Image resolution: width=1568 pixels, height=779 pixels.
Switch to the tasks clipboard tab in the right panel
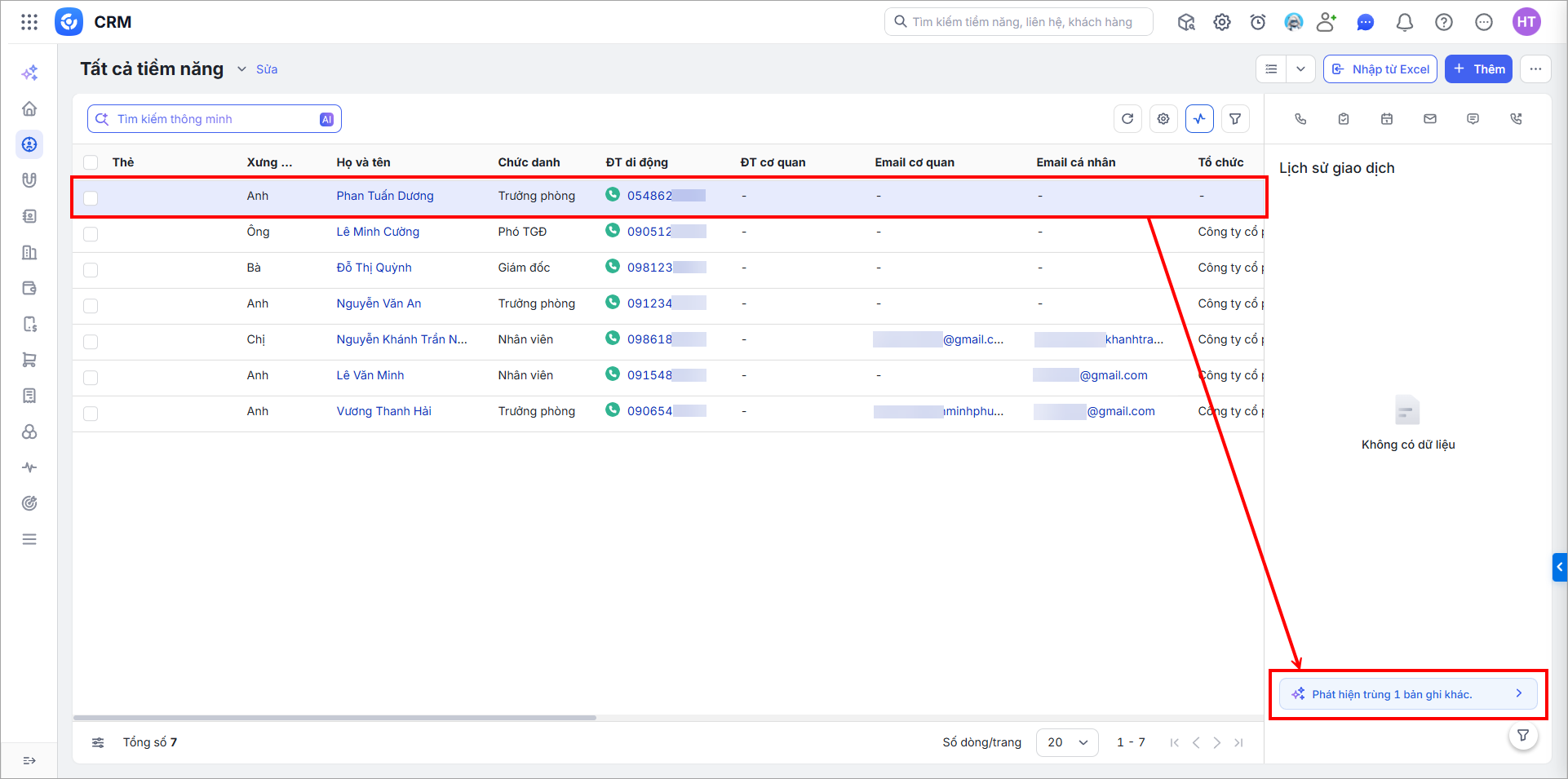point(1344,119)
